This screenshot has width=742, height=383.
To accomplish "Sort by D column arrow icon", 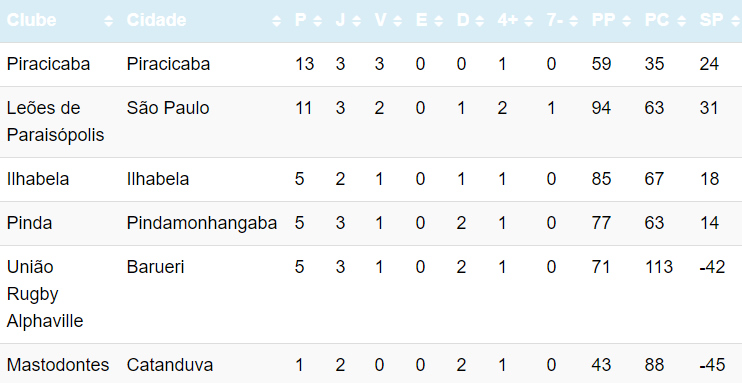I will pos(479,21).
